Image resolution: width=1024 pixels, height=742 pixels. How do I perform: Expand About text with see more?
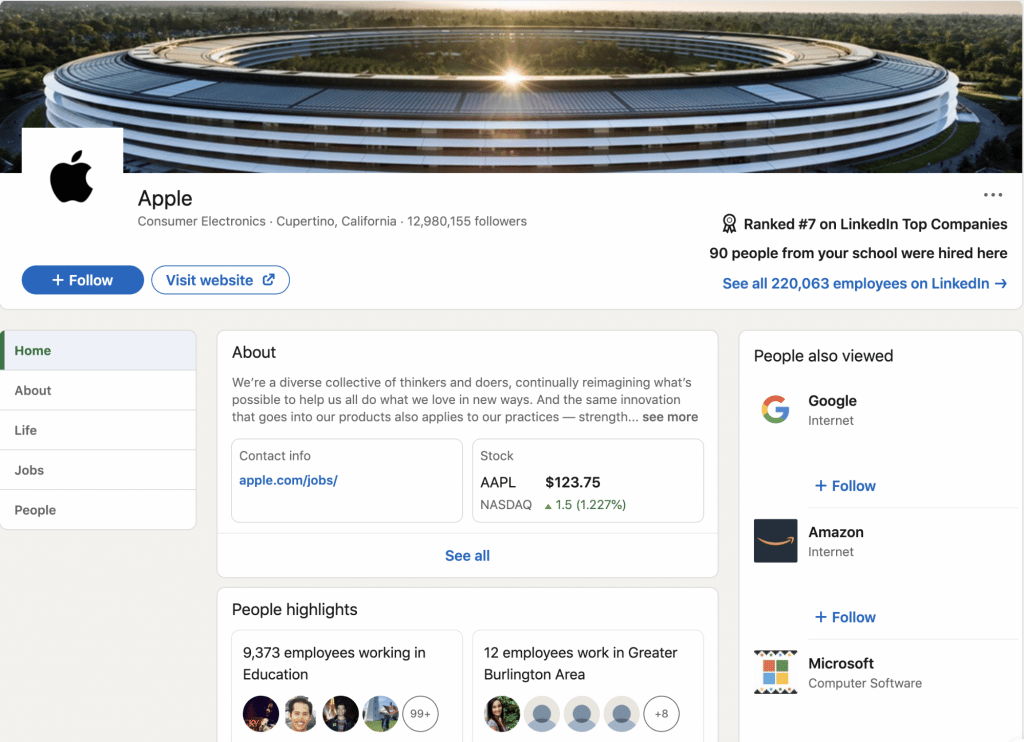click(670, 417)
